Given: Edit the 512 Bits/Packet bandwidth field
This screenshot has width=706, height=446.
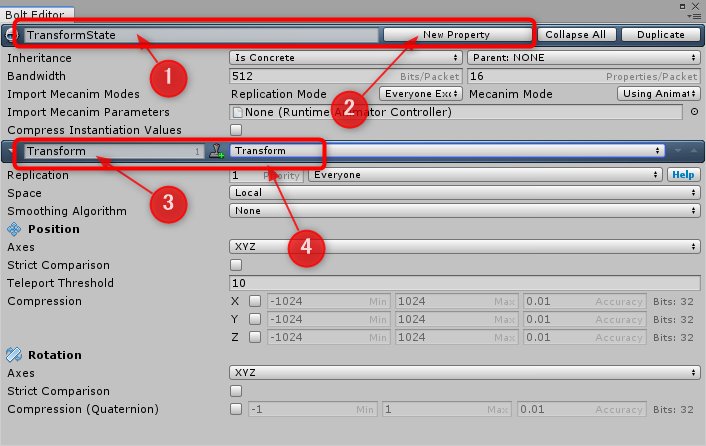Looking at the screenshot, I should tap(346, 76).
